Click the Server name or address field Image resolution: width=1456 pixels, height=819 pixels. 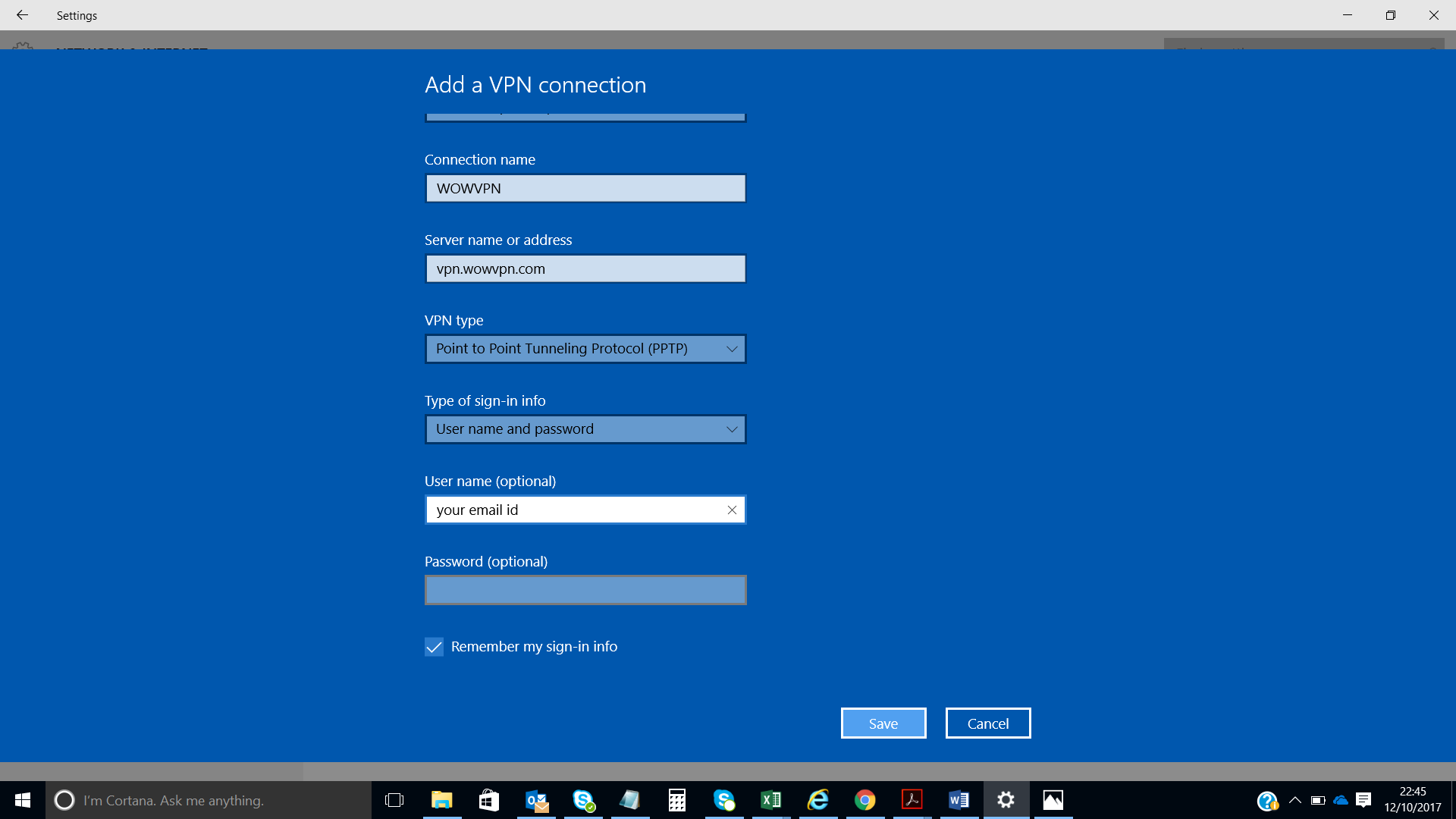coord(585,268)
